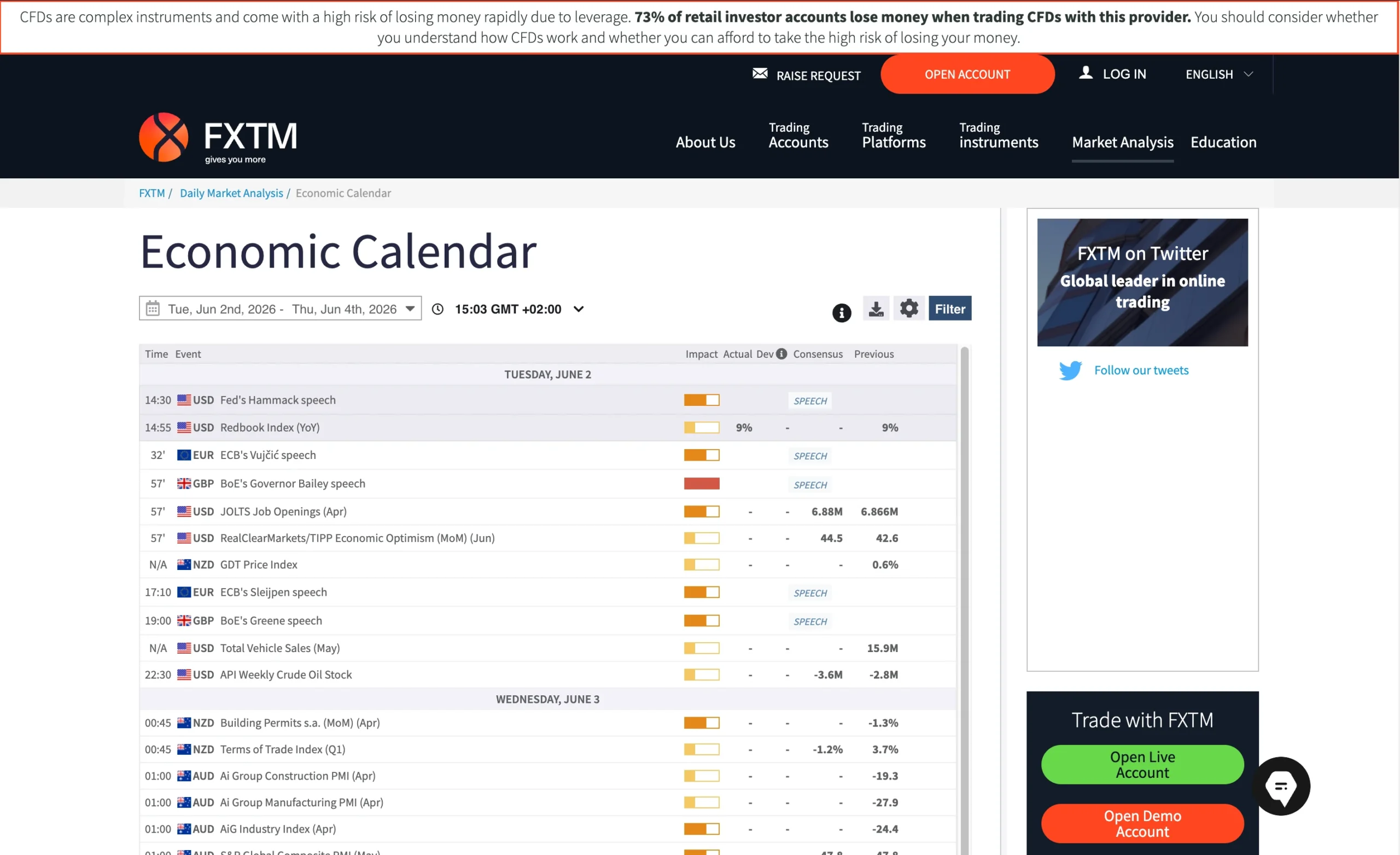Click SPEECH tag on Fed's Hammack row
The image size is (1400, 855).
(x=810, y=401)
